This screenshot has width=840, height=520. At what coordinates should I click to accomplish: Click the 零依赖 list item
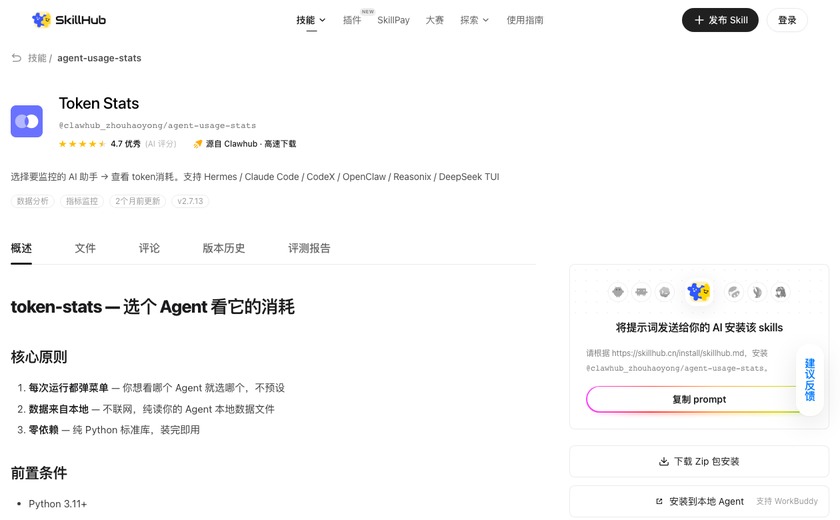pos(114,430)
